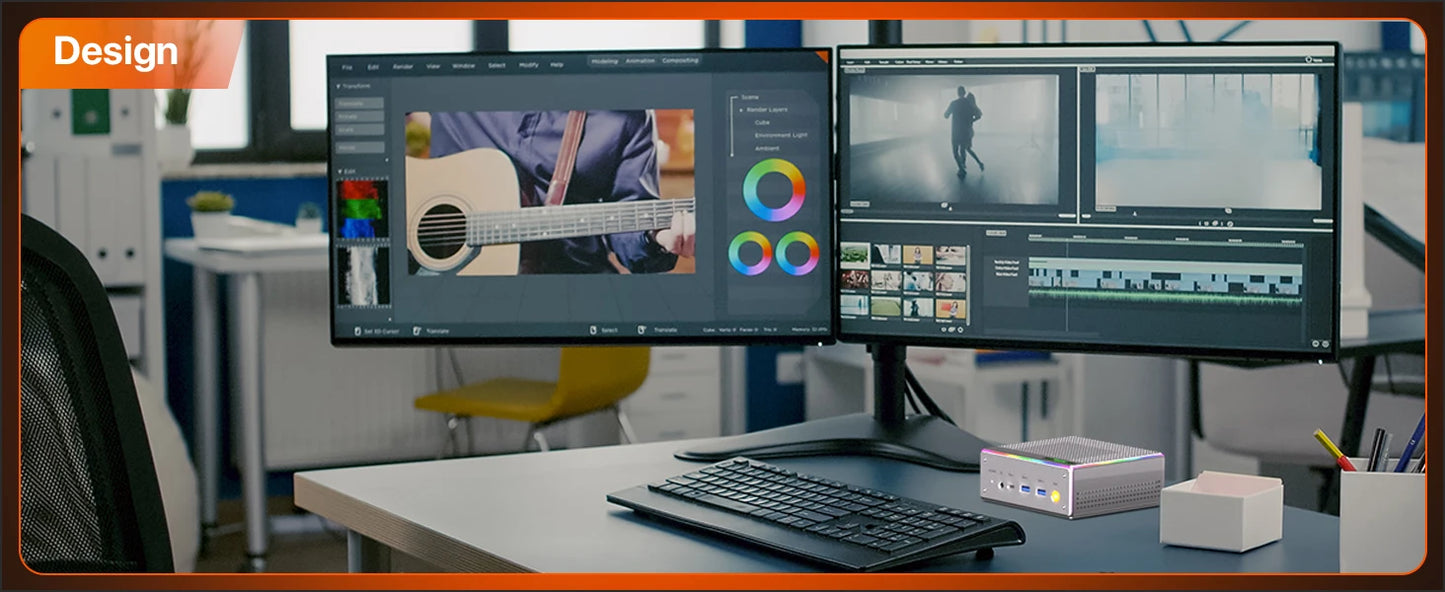The image size is (1445, 592).
Task: Expand the Render Layers tree item
Action: [741, 109]
